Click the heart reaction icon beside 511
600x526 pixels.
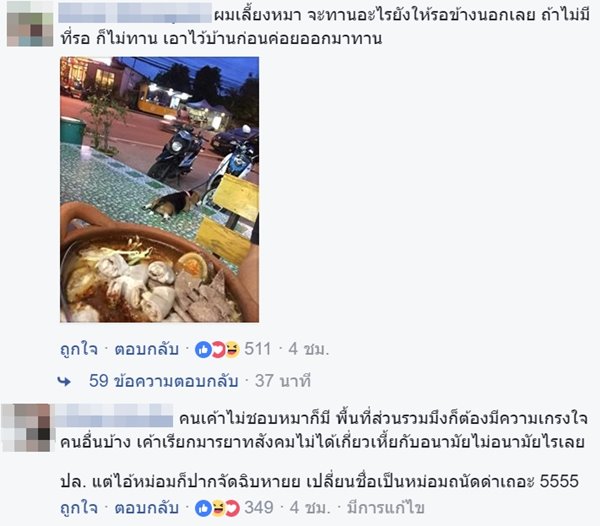point(217,350)
